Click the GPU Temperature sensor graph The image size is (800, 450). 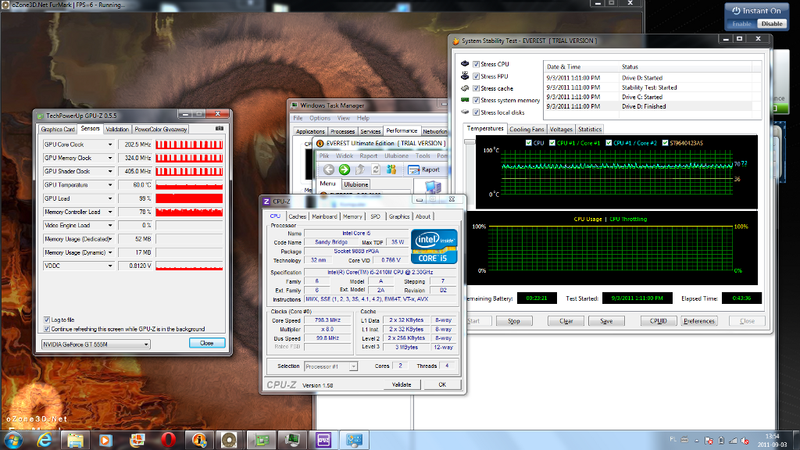(189, 185)
